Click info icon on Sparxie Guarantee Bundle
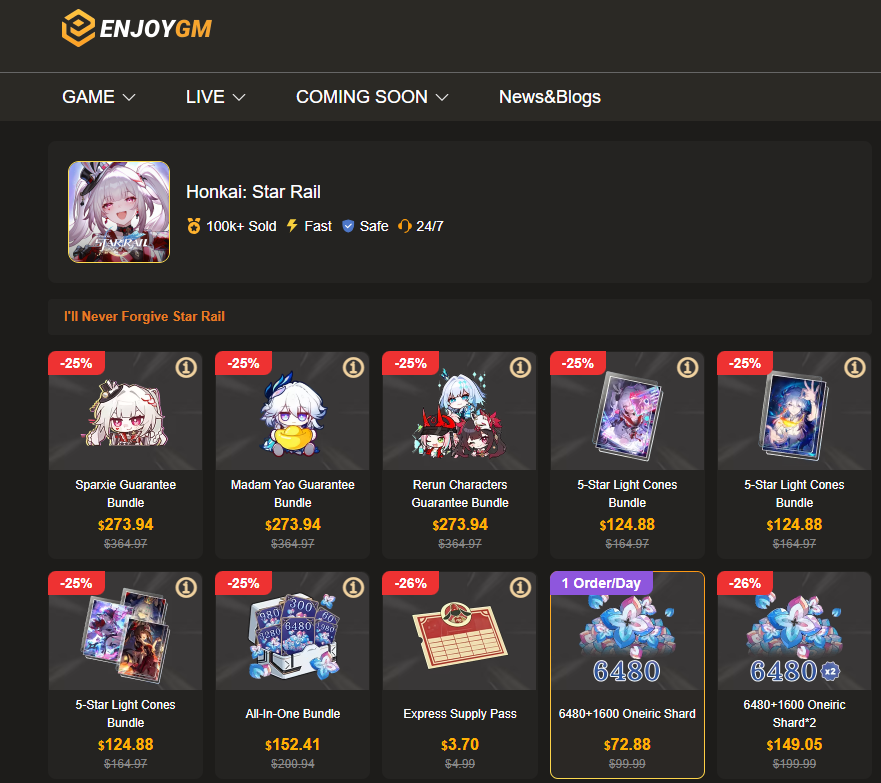 186,367
